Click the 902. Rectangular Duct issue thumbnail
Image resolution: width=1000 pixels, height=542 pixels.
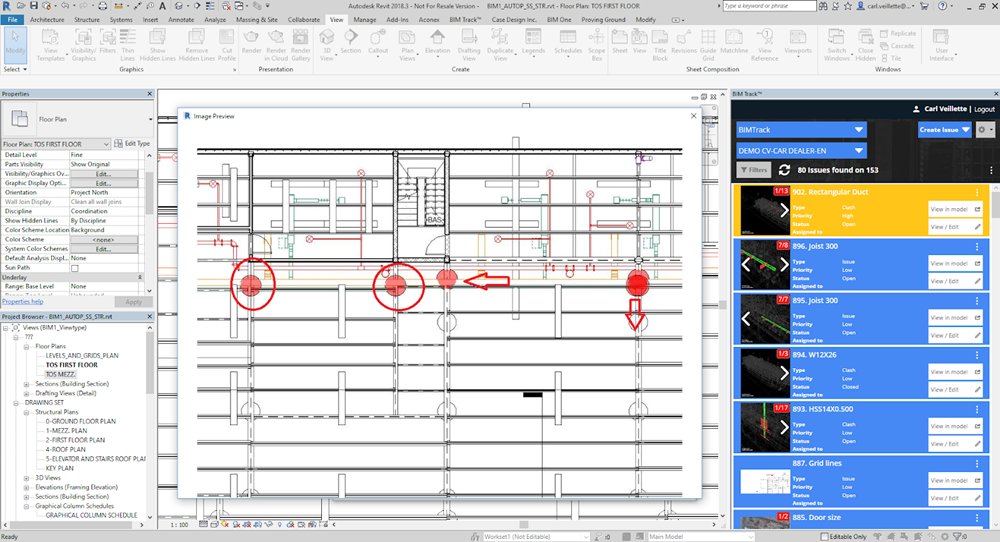tap(765, 210)
